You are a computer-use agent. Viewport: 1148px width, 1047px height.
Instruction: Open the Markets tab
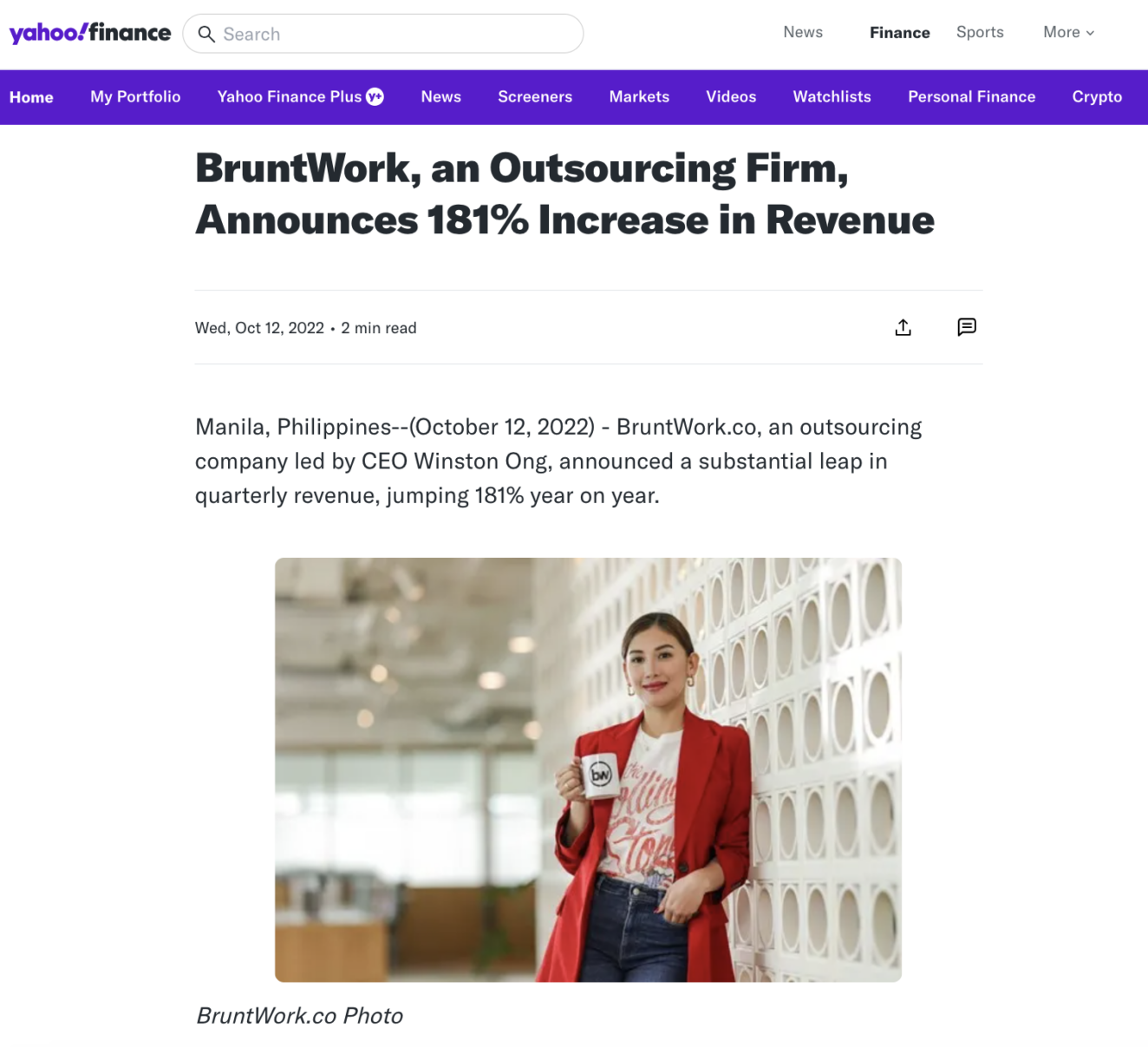[639, 96]
